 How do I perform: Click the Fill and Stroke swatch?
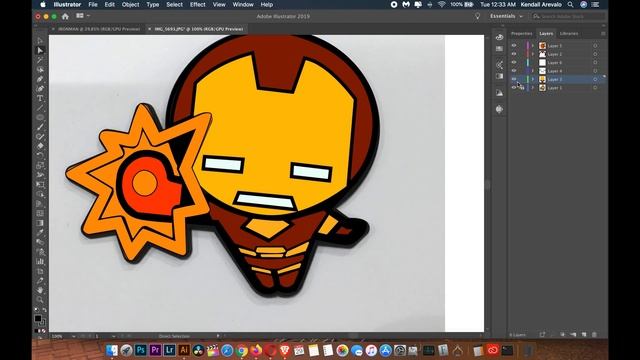pos(39,320)
